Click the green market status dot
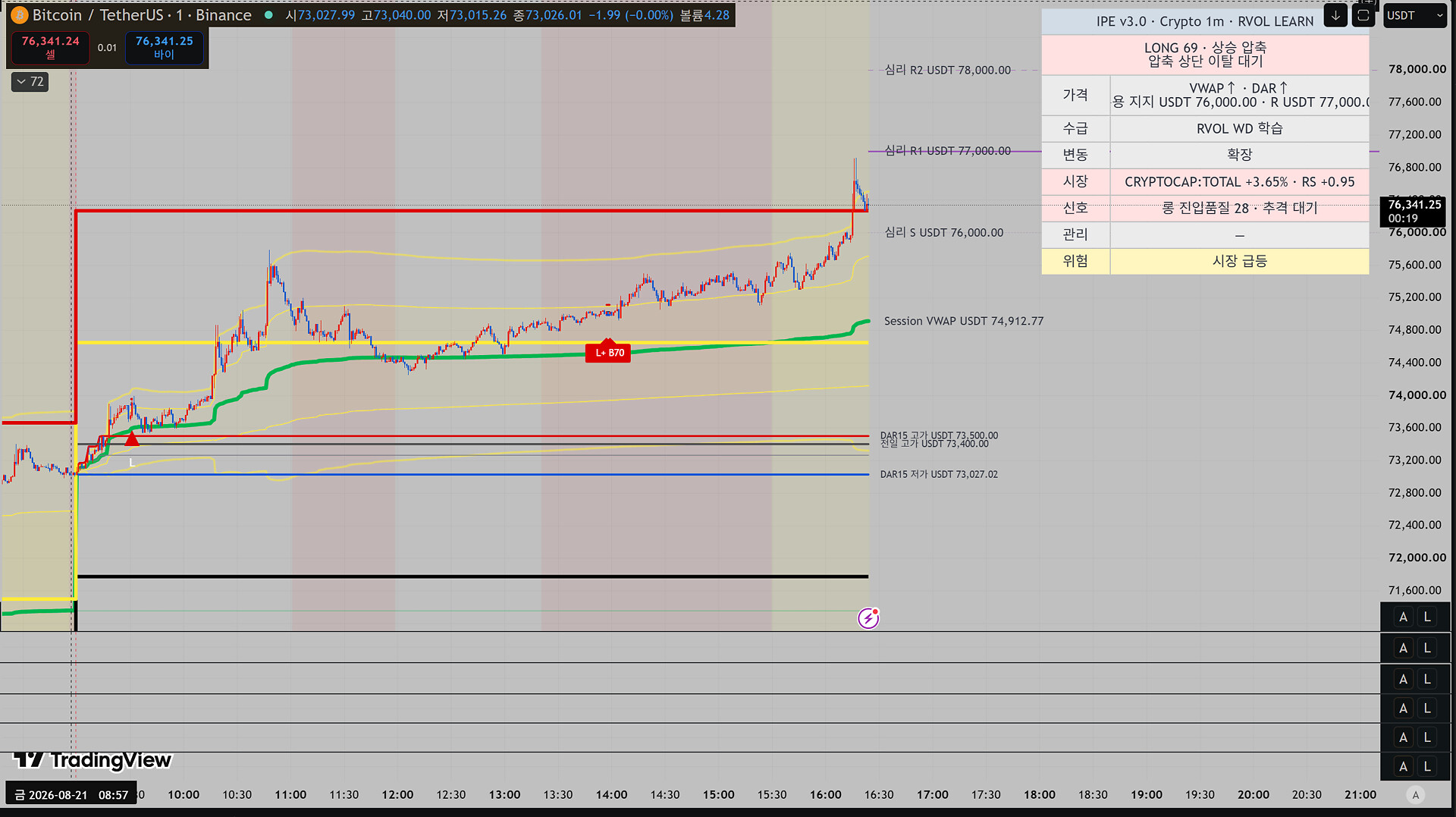Image resolution: width=1456 pixels, height=817 pixels. (268, 15)
